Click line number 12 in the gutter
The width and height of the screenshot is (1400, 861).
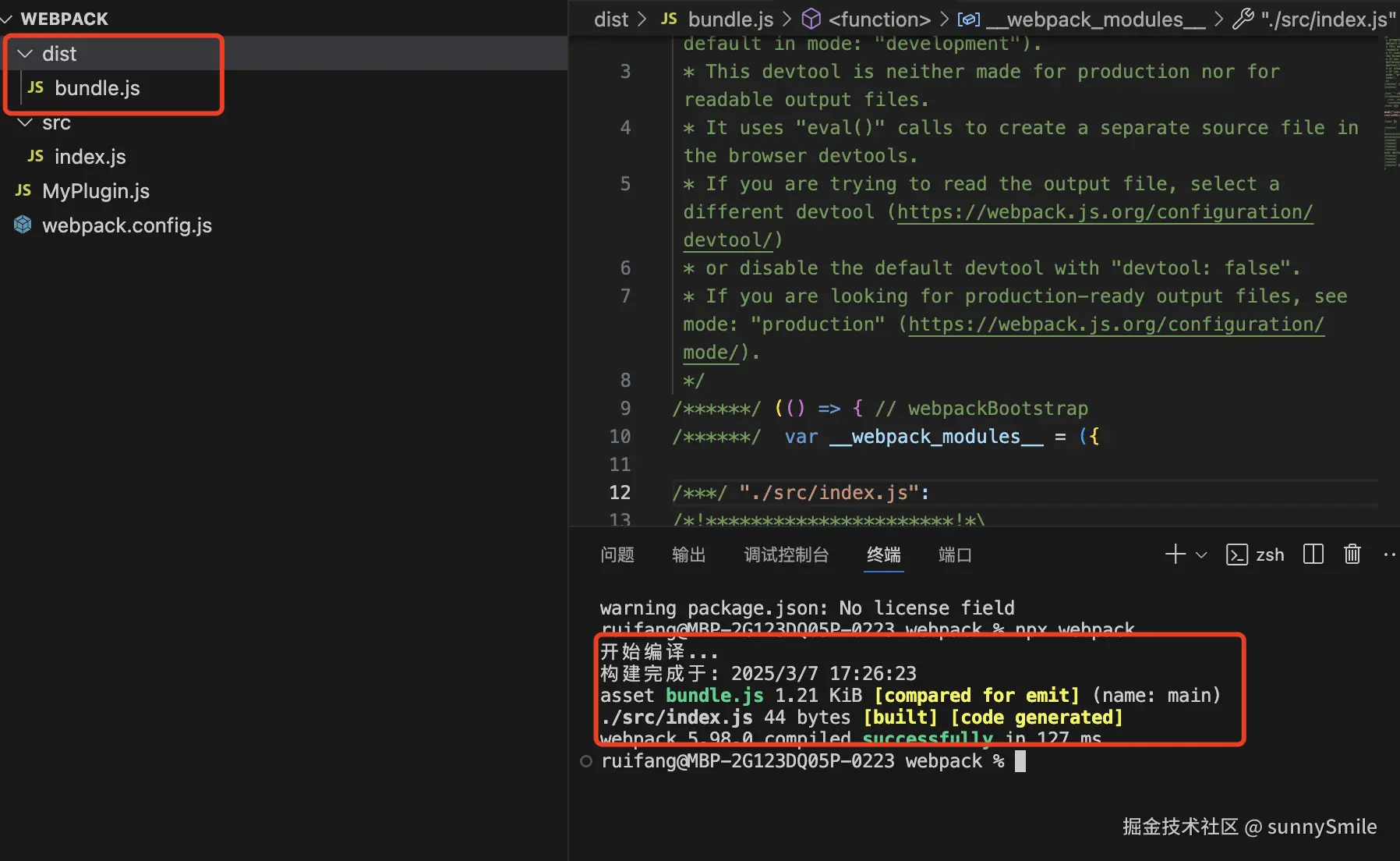tap(620, 493)
